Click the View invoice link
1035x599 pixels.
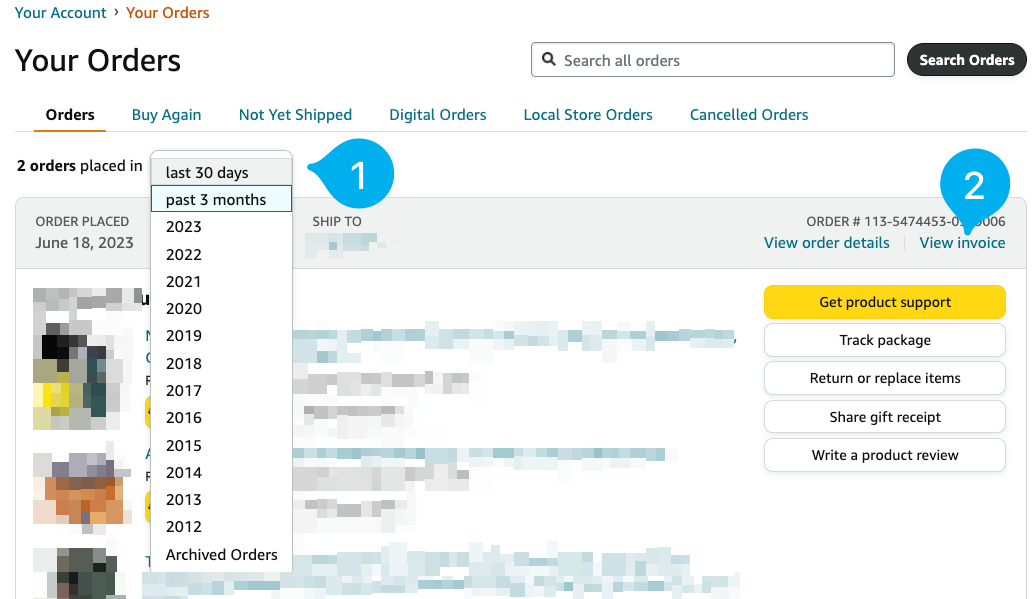(962, 242)
